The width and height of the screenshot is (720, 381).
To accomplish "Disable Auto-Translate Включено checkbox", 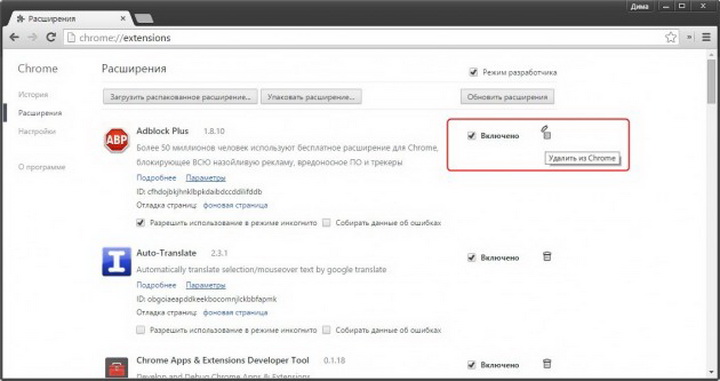I will tap(471, 258).
